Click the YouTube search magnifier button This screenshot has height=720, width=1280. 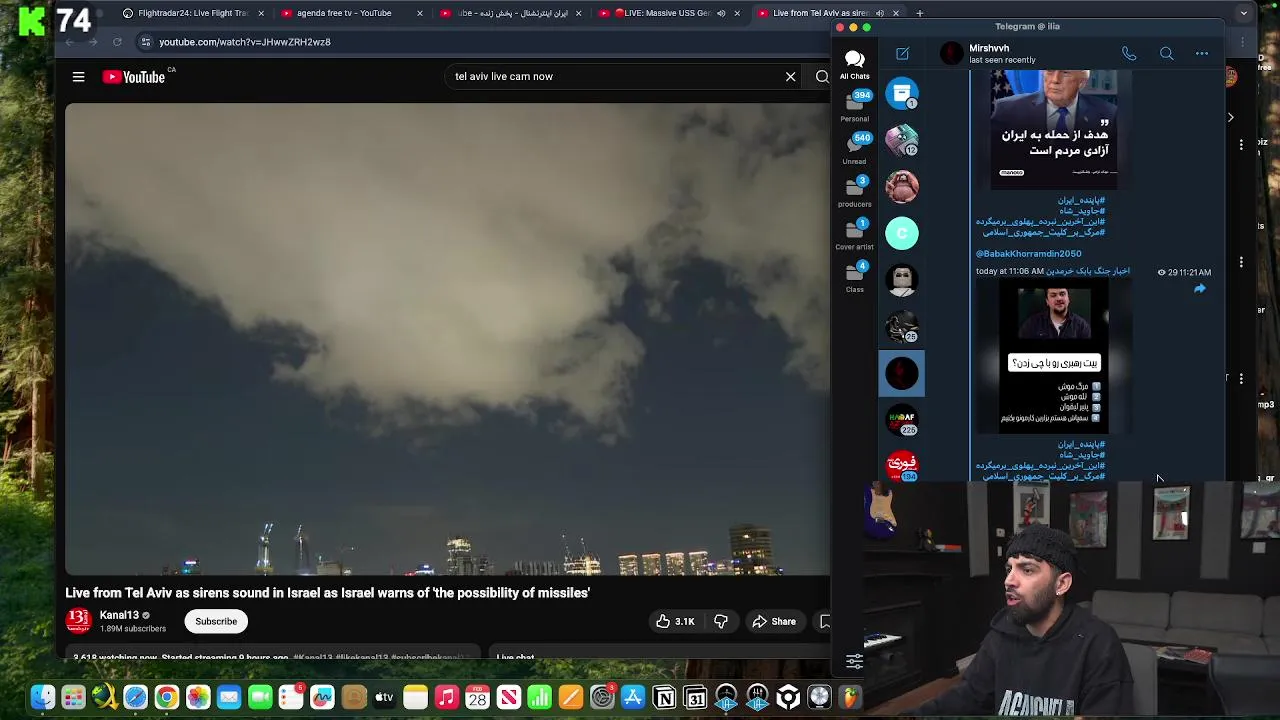[822, 76]
